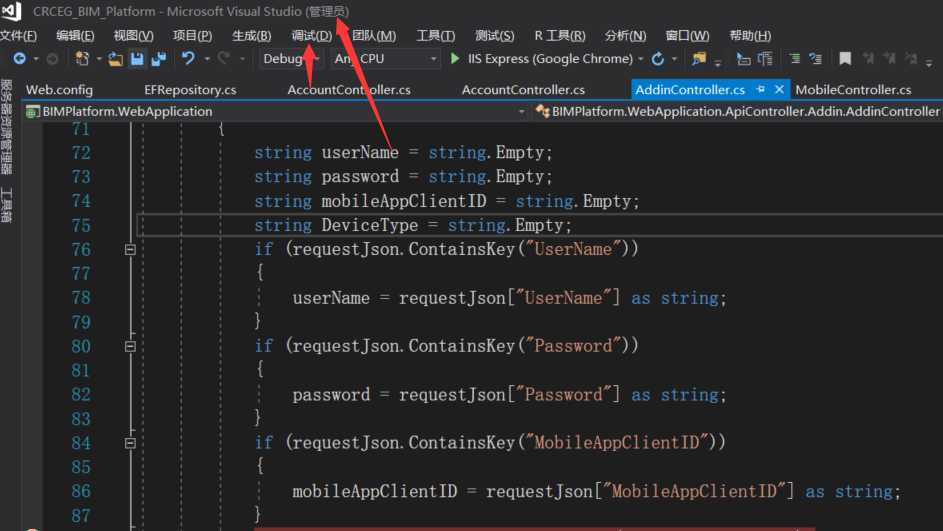The image size is (943, 531).
Task: Click the Redo arrow icon
Action: (x=224, y=58)
